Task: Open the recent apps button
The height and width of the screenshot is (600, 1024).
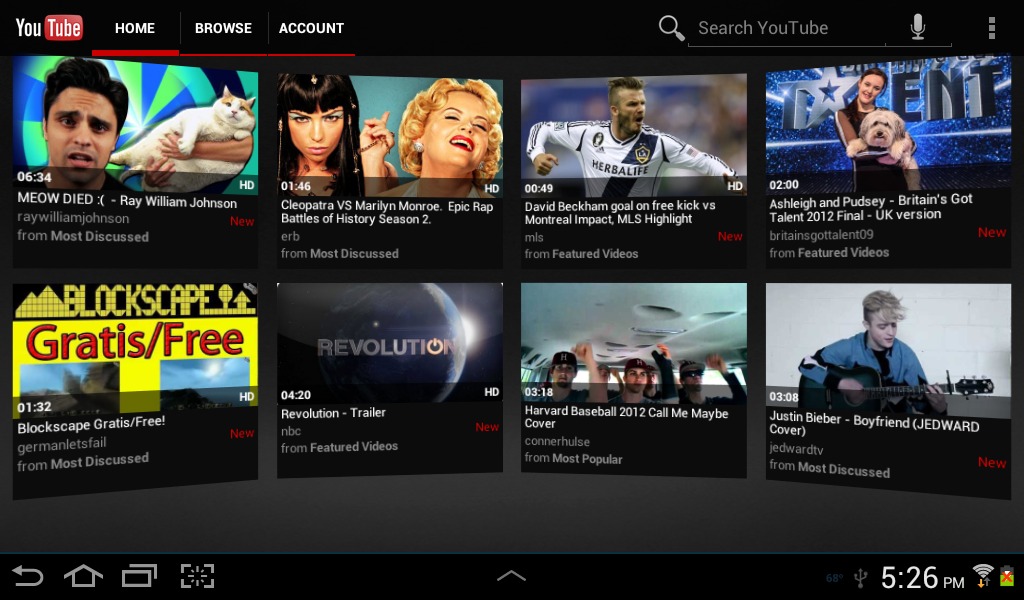Action: click(140, 576)
